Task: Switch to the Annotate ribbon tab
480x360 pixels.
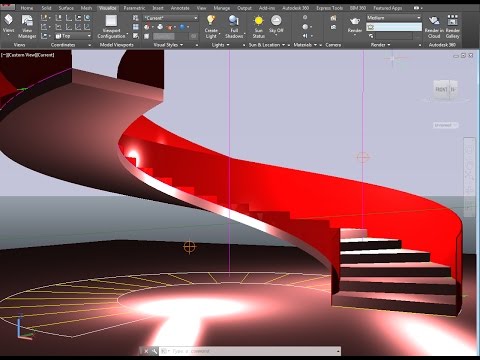Action: pos(180,8)
